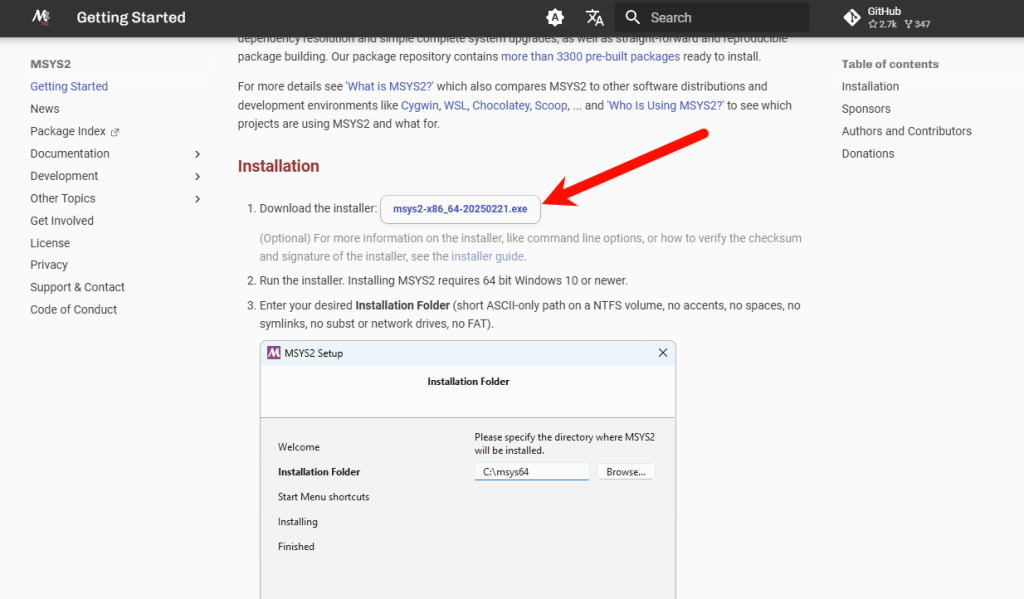
Task: Click the GitHub git logo icon
Action: coord(852,18)
